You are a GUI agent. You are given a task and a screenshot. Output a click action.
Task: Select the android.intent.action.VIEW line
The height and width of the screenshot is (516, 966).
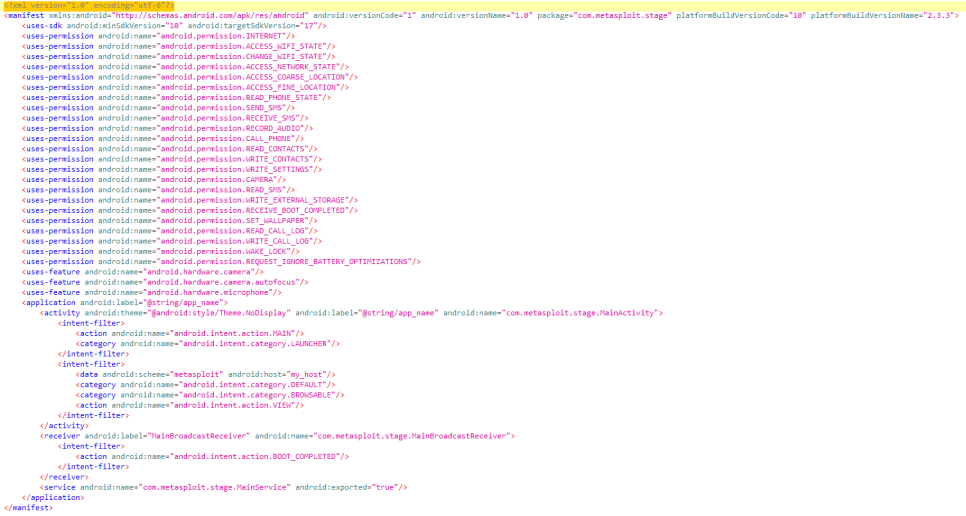tap(190, 406)
